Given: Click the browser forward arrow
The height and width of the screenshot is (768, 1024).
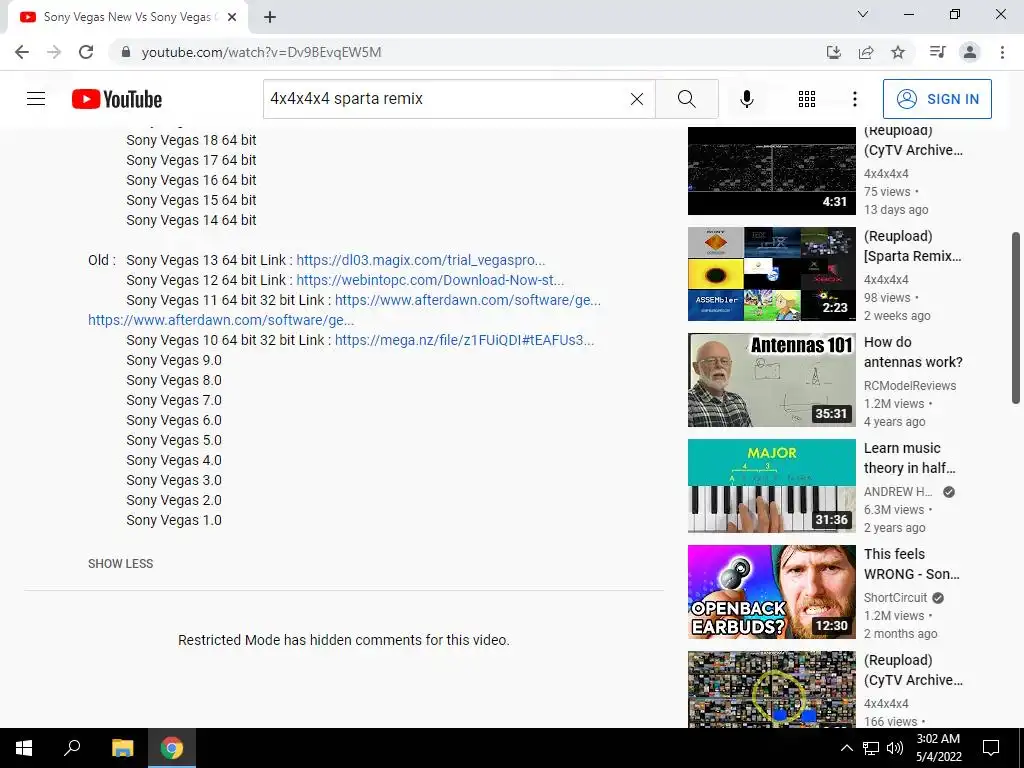Looking at the screenshot, I should pos(54,52).
